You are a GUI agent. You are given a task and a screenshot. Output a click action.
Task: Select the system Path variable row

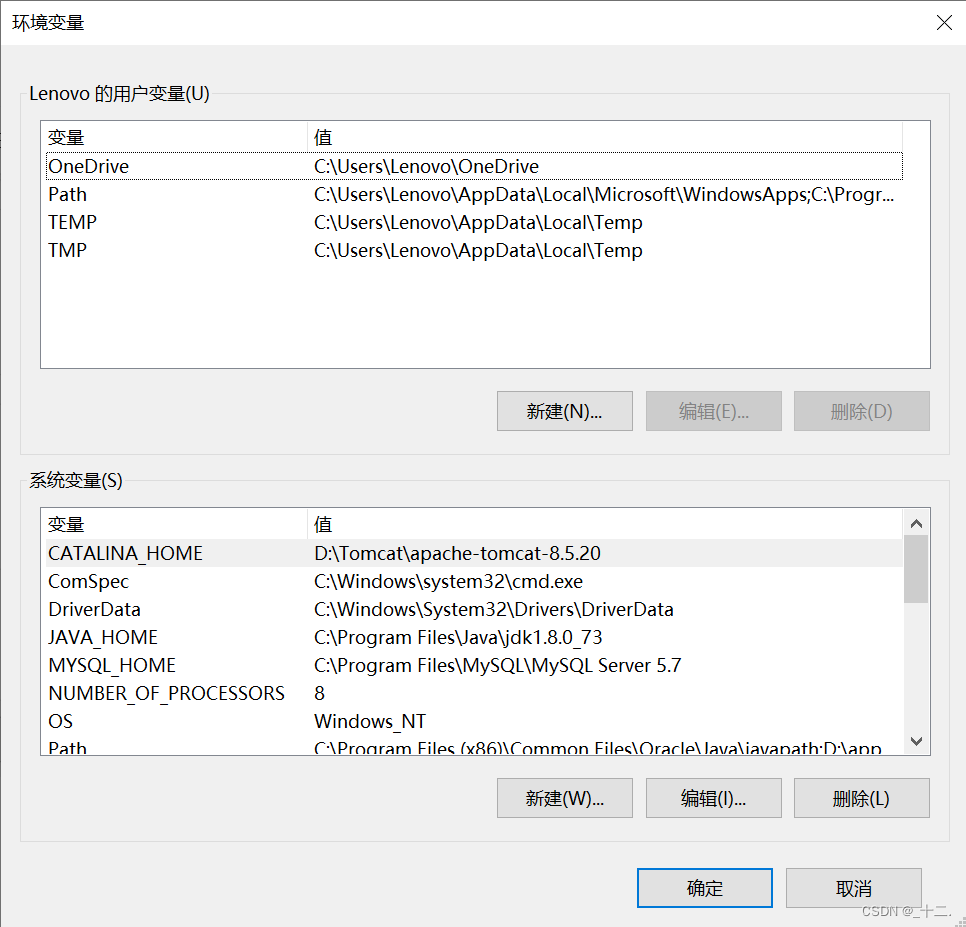click(x=474, y=747)
